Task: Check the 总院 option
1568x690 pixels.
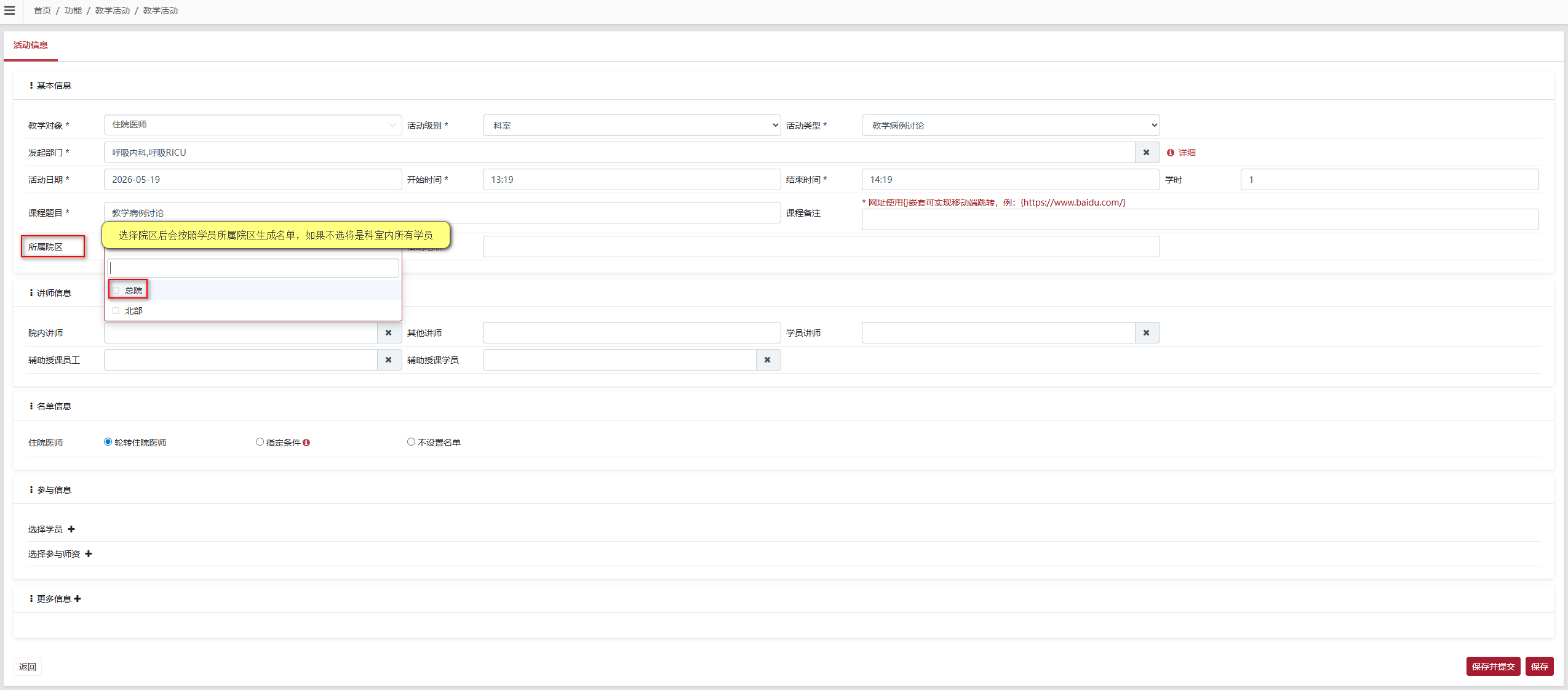Action: coord(116,291)
